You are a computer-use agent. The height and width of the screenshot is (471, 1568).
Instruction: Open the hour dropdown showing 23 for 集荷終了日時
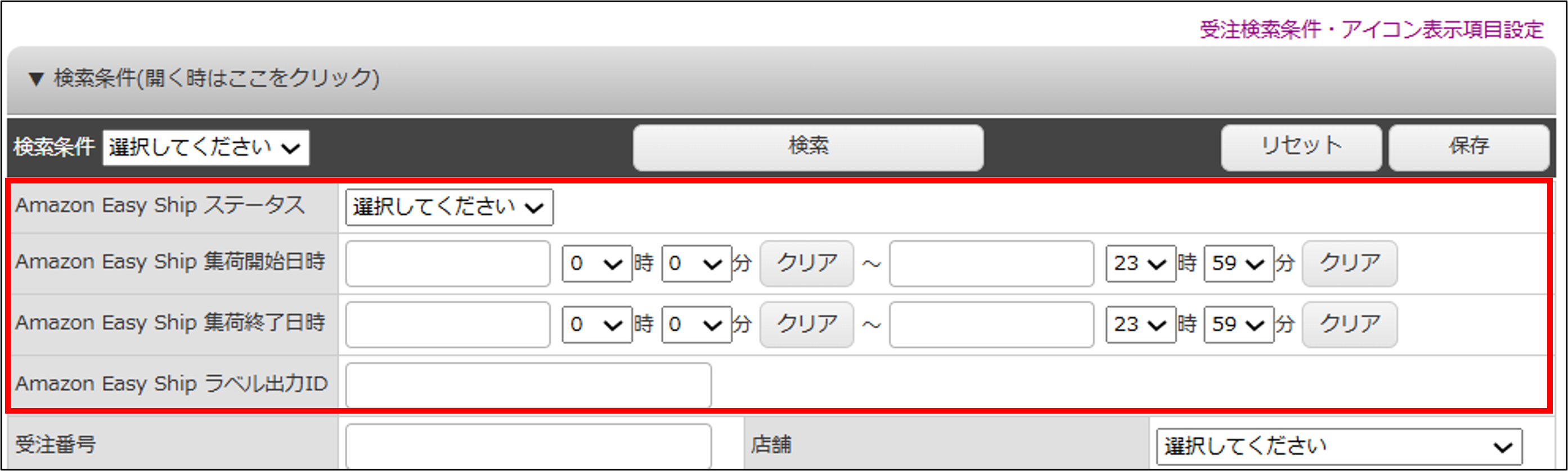pos(1139,324)
